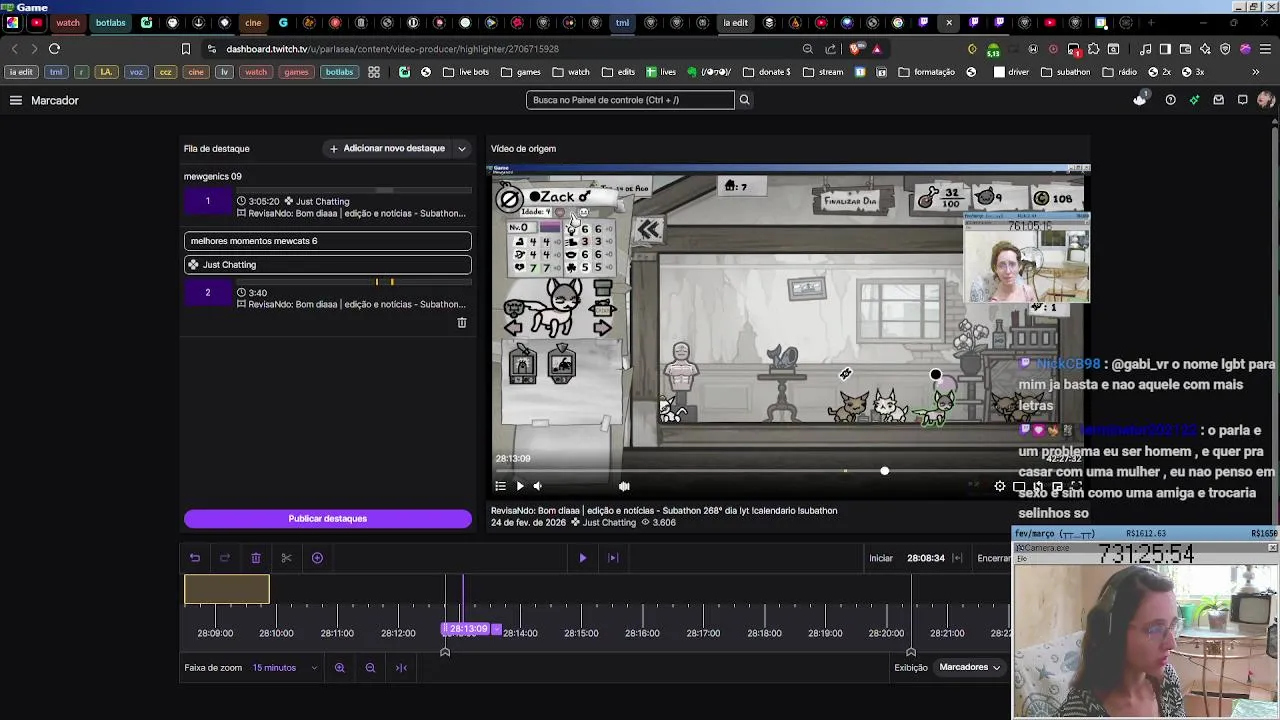Undo the last timeline edit

[195, 558]
